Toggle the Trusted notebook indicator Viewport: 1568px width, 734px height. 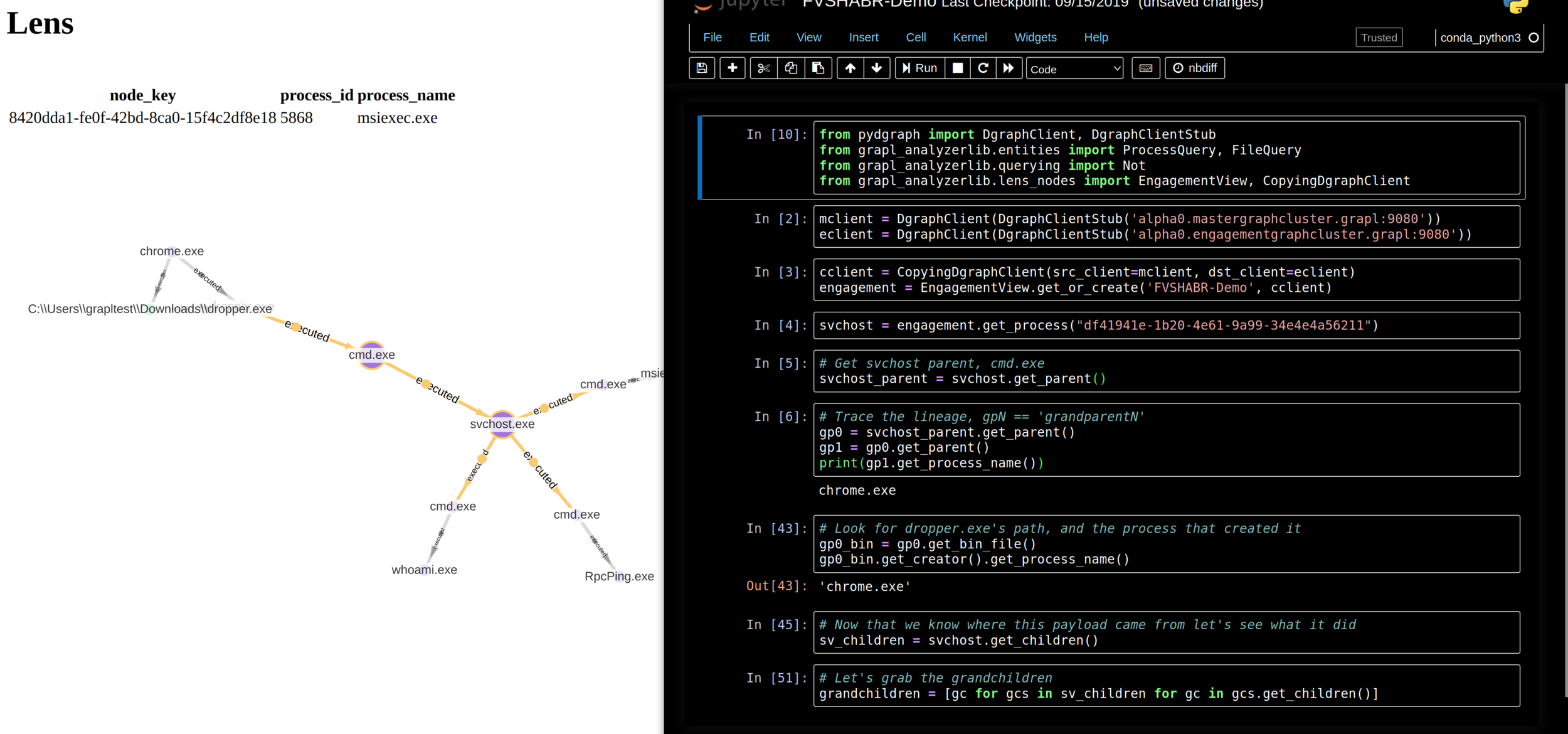pyautogui.click(x=1379, y=38)
